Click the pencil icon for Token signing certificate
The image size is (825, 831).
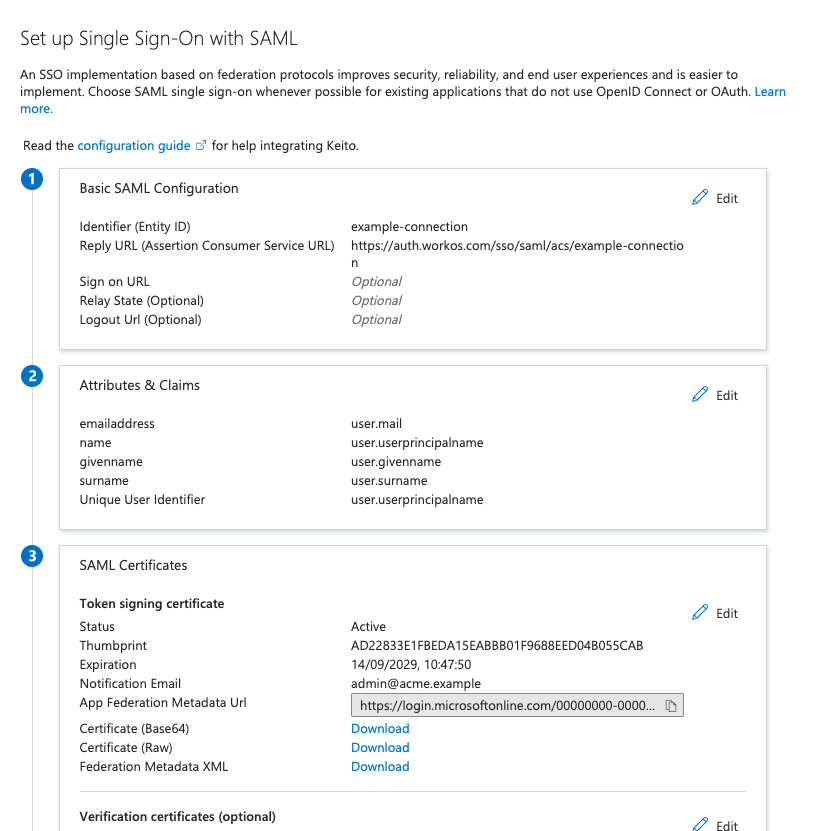pyautogui.click(x=700, y=612)
